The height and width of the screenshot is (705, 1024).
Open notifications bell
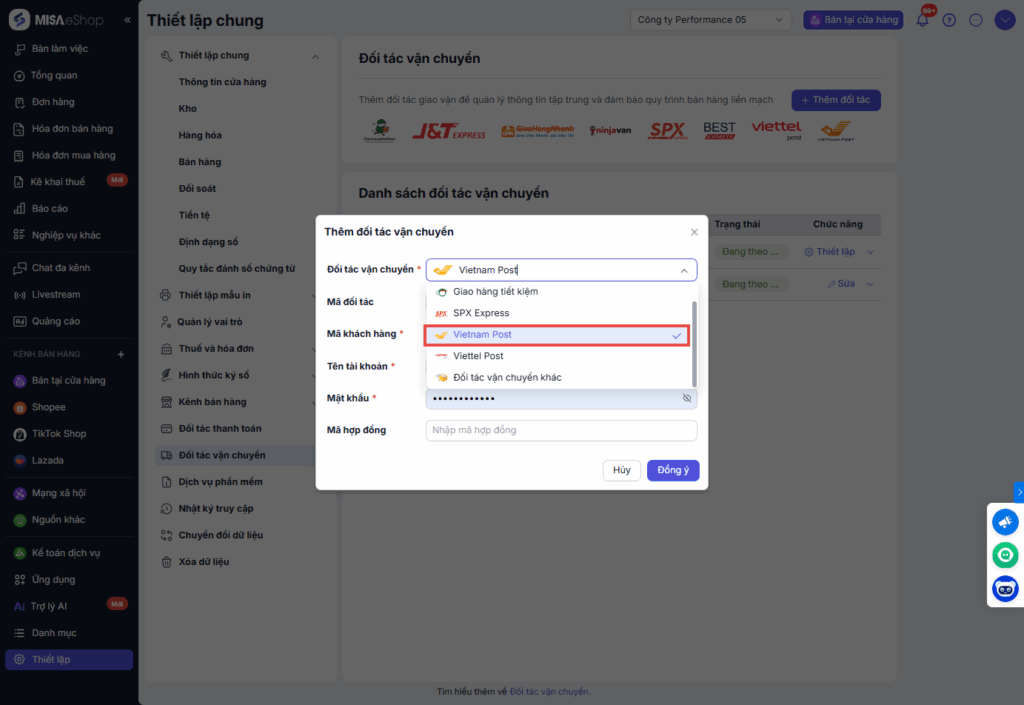pos(922,20)
